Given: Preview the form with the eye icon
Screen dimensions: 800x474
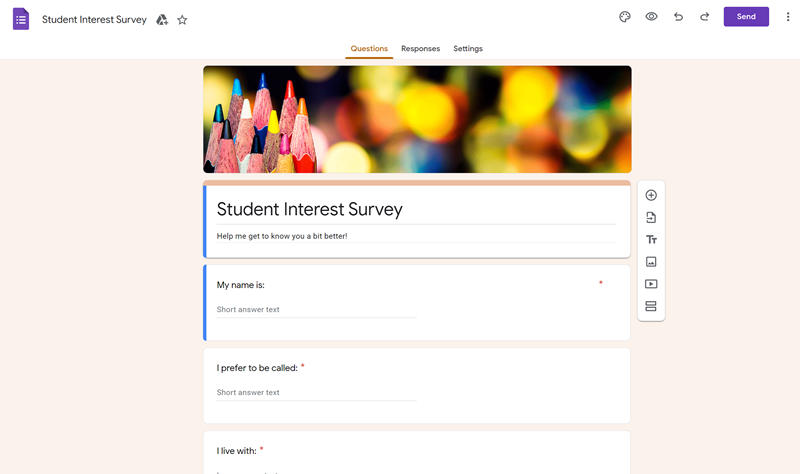Looking at the screenshot, I should [651, 17].
